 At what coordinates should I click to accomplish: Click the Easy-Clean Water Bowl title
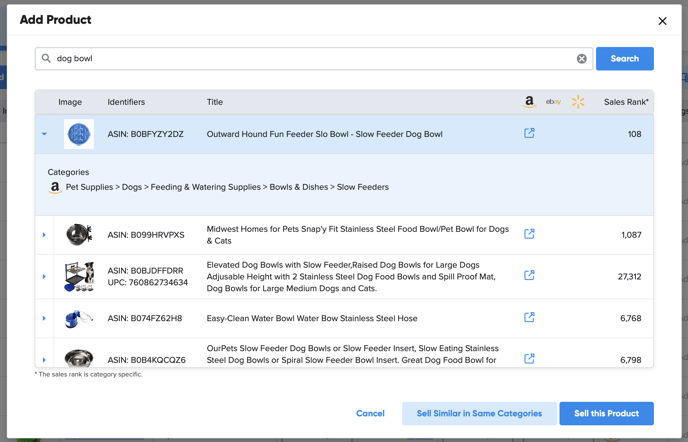[312, 318]
